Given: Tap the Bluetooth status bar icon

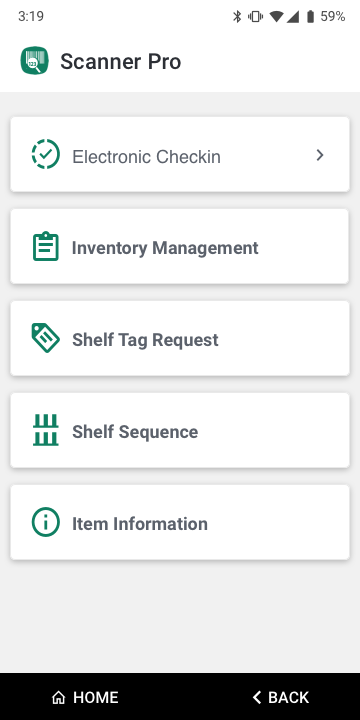Looking at the screenshot, I should [x=237, y=17].
